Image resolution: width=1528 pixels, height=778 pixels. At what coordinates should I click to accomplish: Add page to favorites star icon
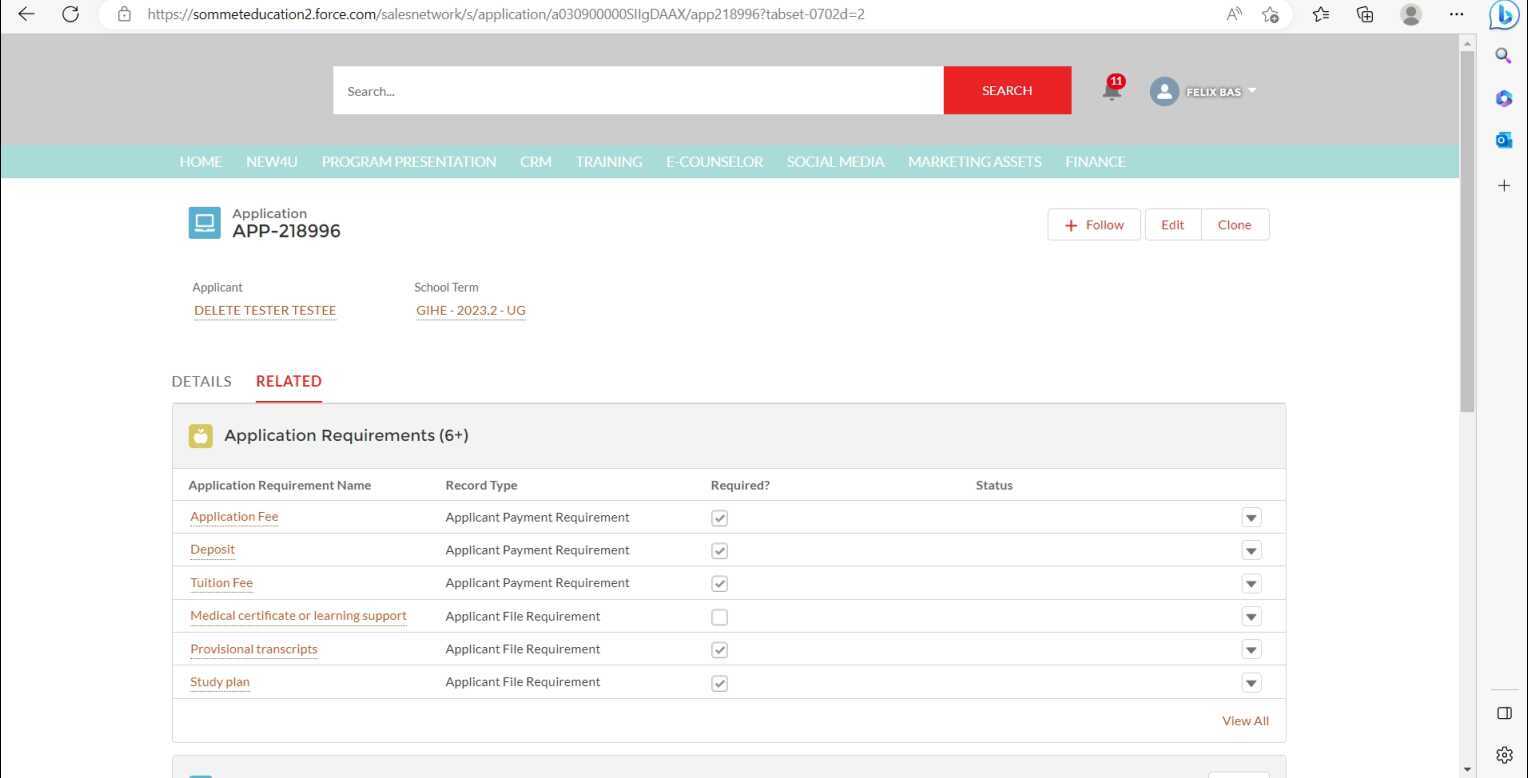[1270, 14]
